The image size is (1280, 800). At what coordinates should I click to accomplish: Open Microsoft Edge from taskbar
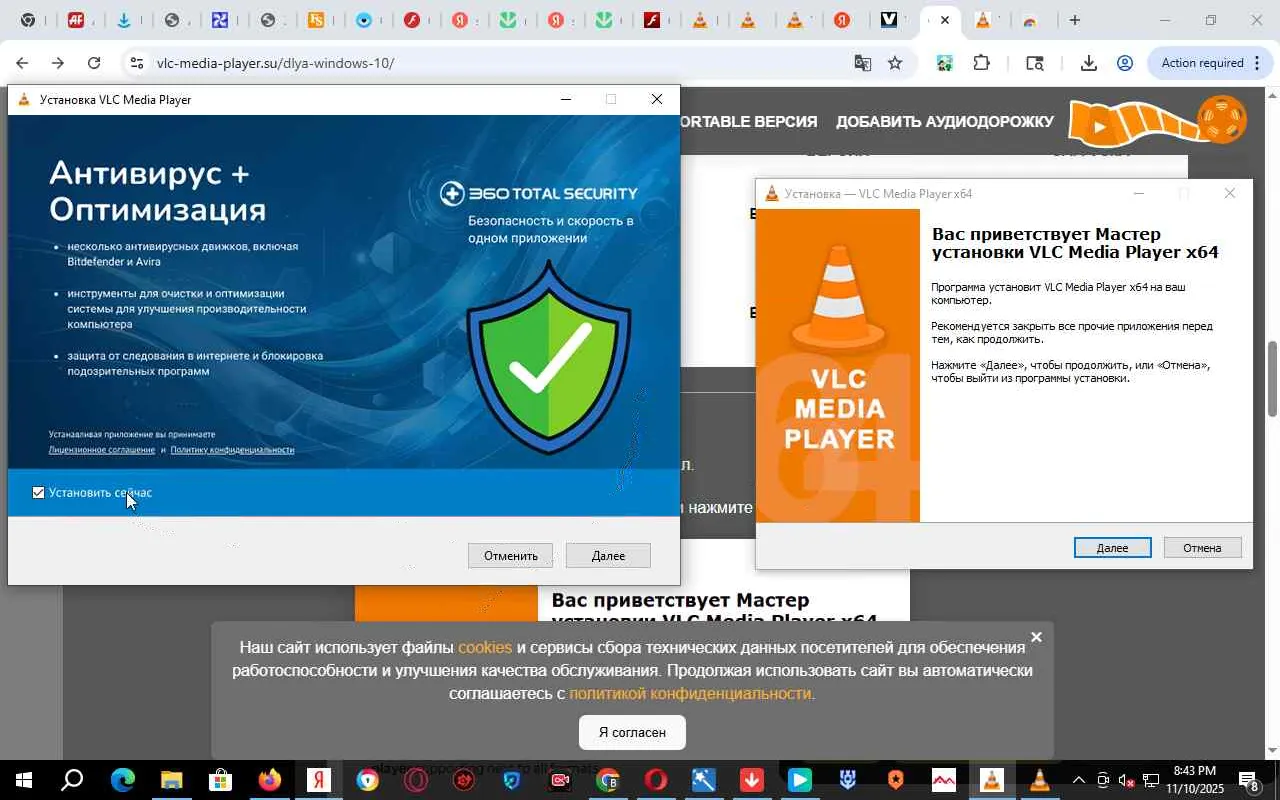tap(122, 780)
